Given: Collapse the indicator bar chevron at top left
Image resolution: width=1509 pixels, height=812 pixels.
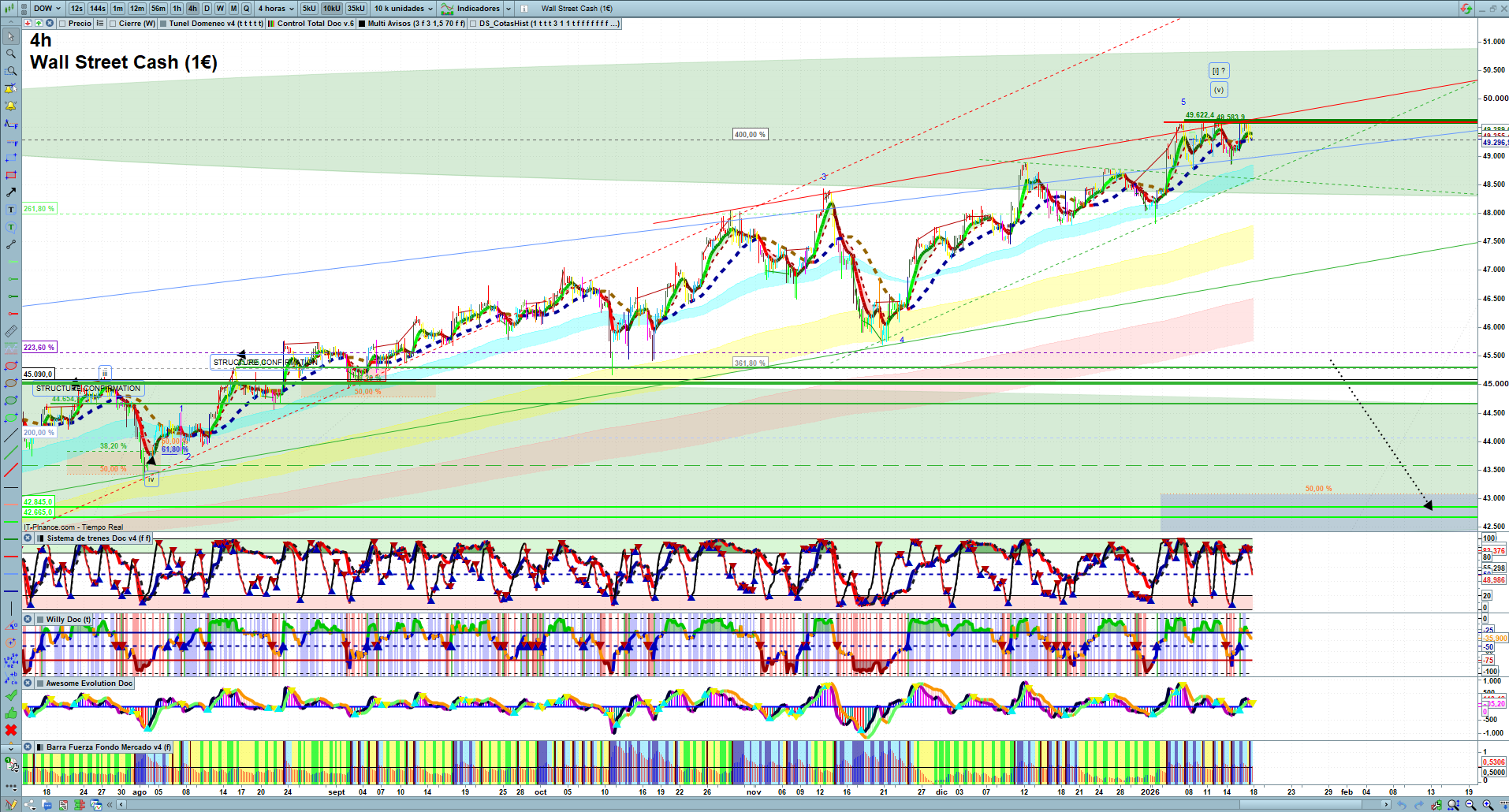Looking at the screenshot, I should coord(10,24).
